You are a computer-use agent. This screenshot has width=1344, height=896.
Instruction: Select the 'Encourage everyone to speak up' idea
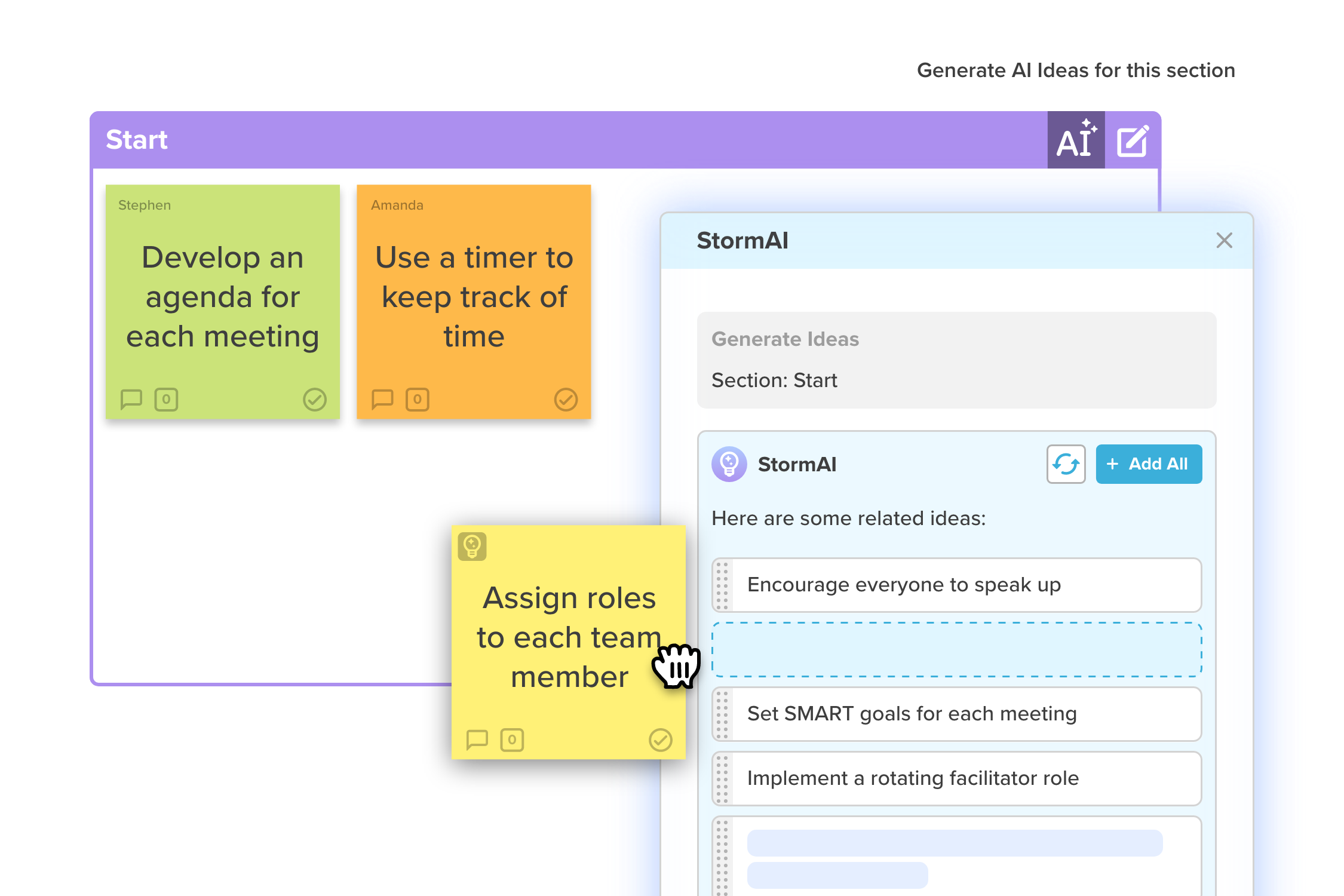[x=956, y=585]
